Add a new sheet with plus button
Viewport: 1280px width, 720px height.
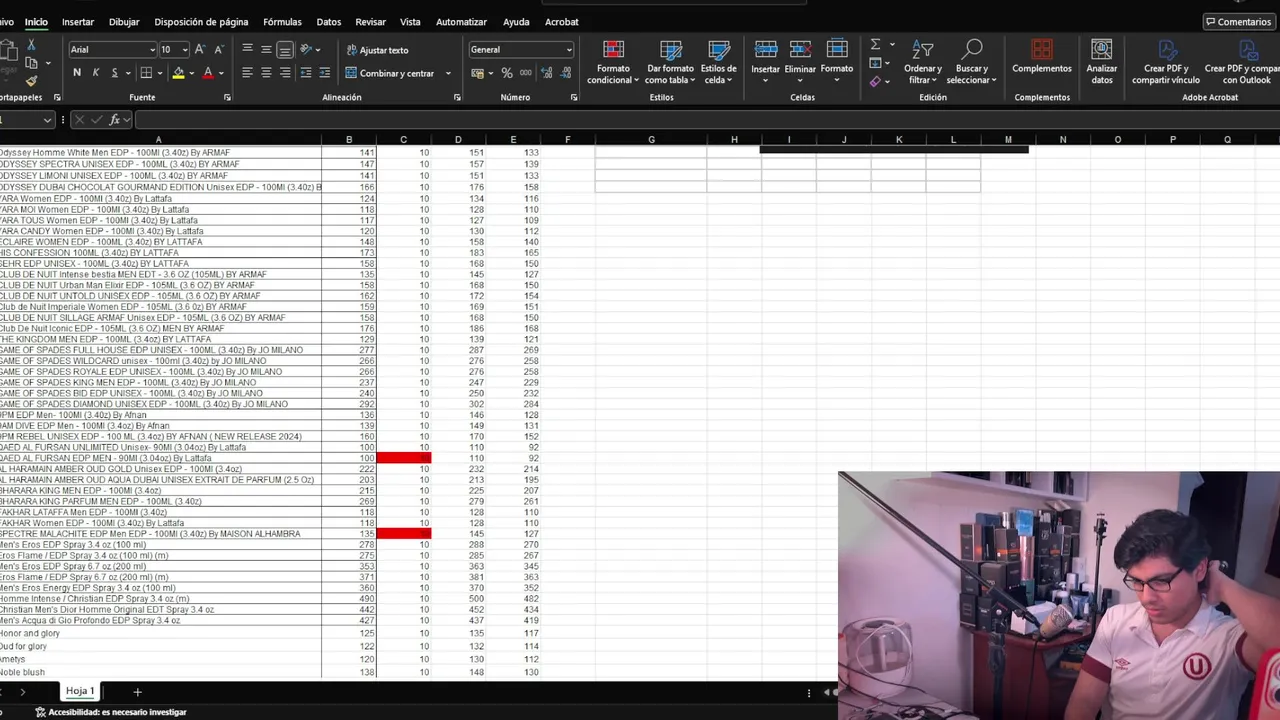coord(137,692)
